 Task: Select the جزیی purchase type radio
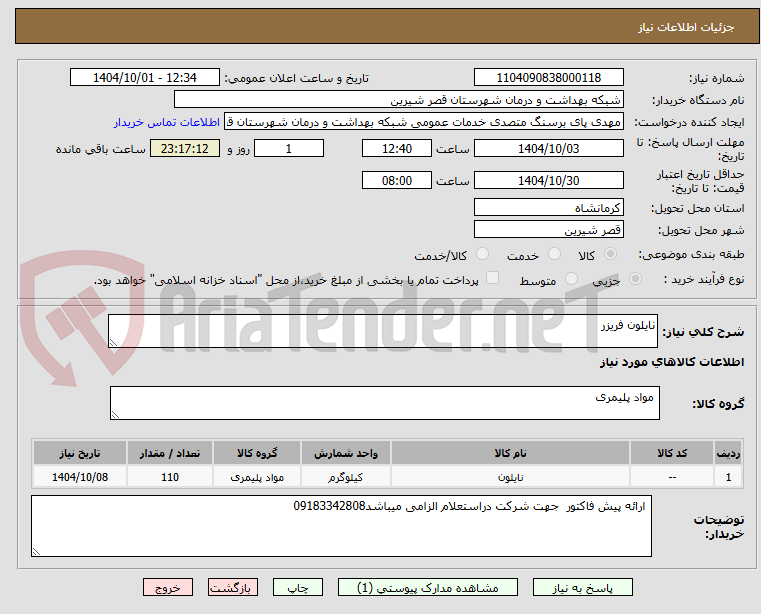(x=635, y=279)
